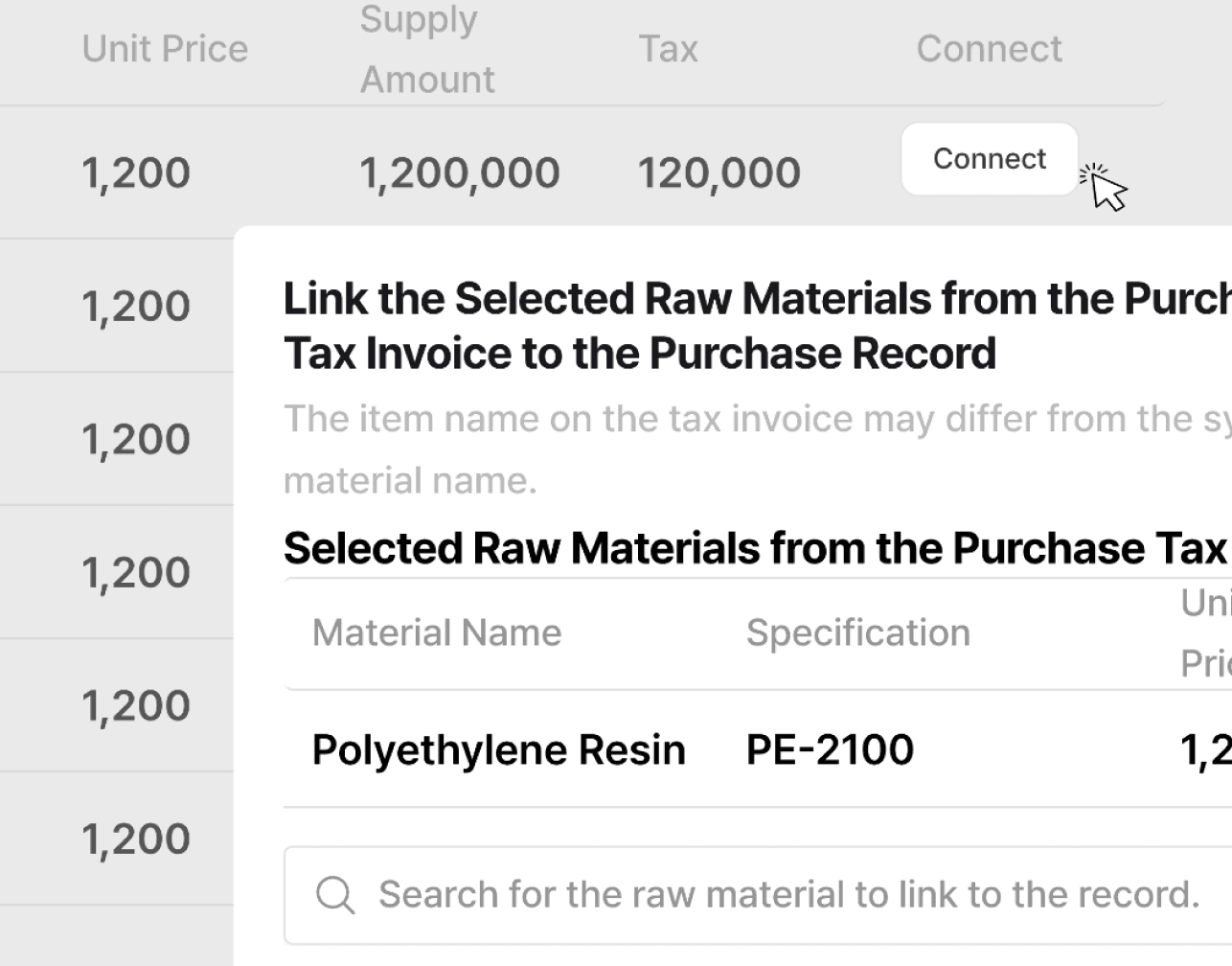Click the top row's 1,200 unit price
The width and height of the screenshot is (1232, 966).
(x=136, y=173)
